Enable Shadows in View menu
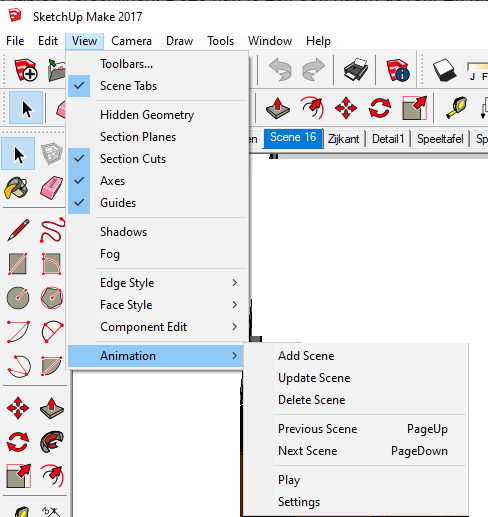 158,232
